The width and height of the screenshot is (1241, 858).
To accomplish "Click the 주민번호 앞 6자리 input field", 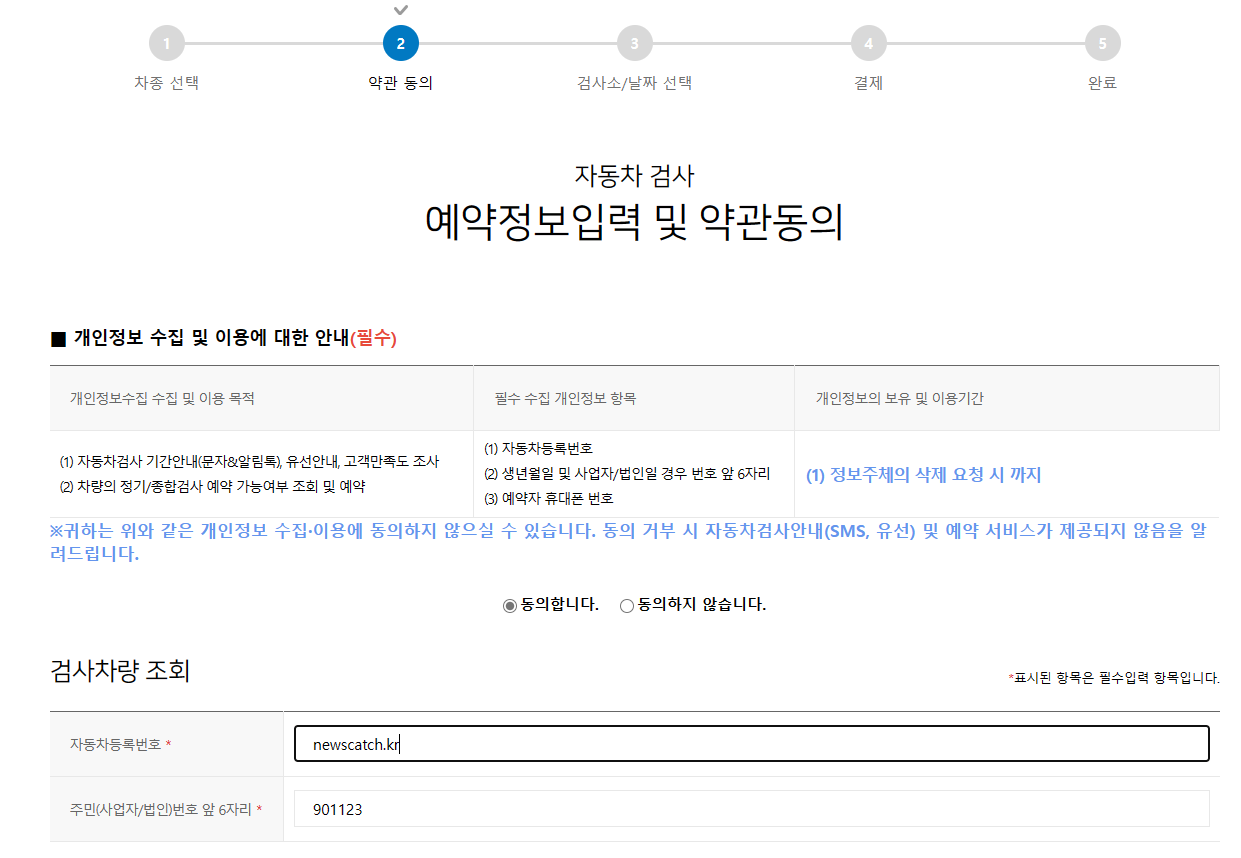I will click(752, 809).
